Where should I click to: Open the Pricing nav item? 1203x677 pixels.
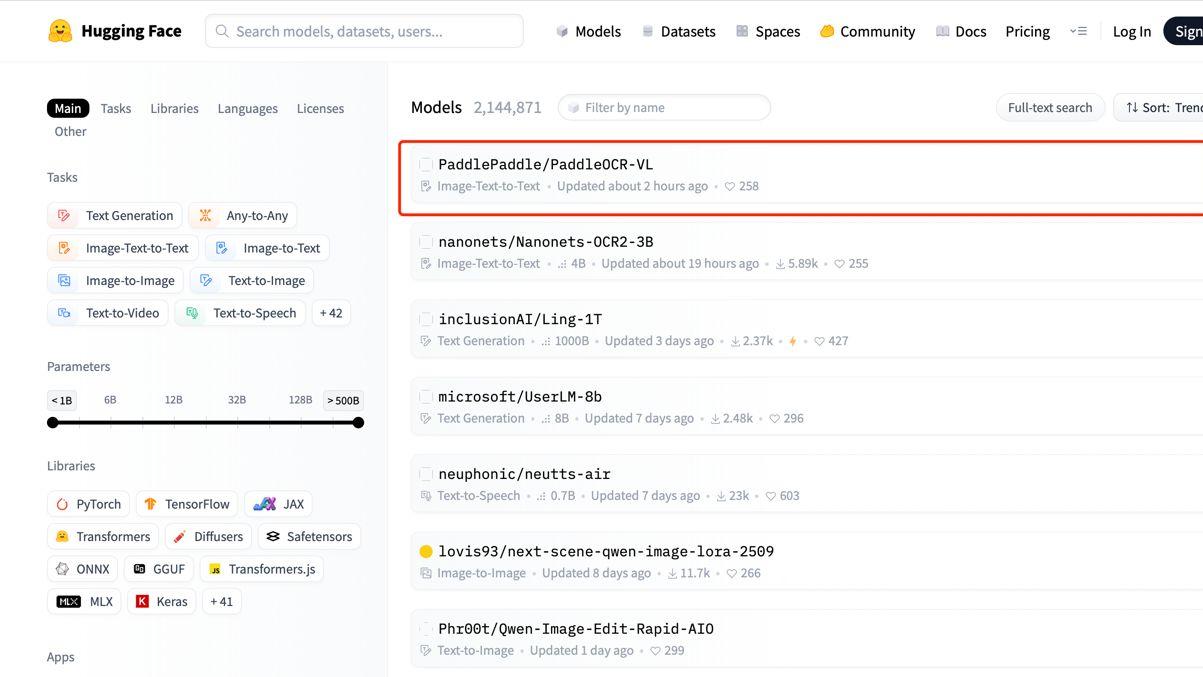(x=1027, y=31)
